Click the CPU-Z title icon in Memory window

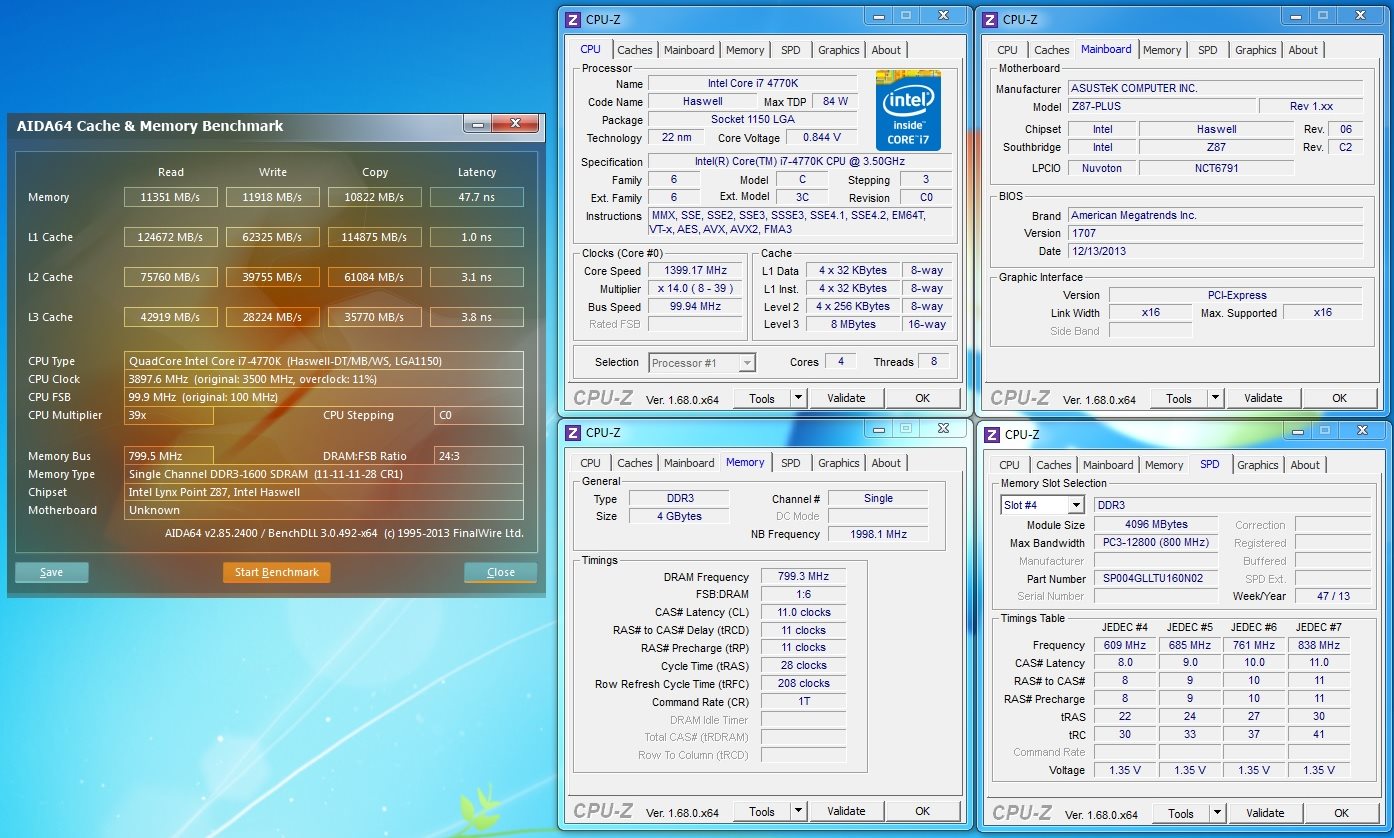[573, 433]
